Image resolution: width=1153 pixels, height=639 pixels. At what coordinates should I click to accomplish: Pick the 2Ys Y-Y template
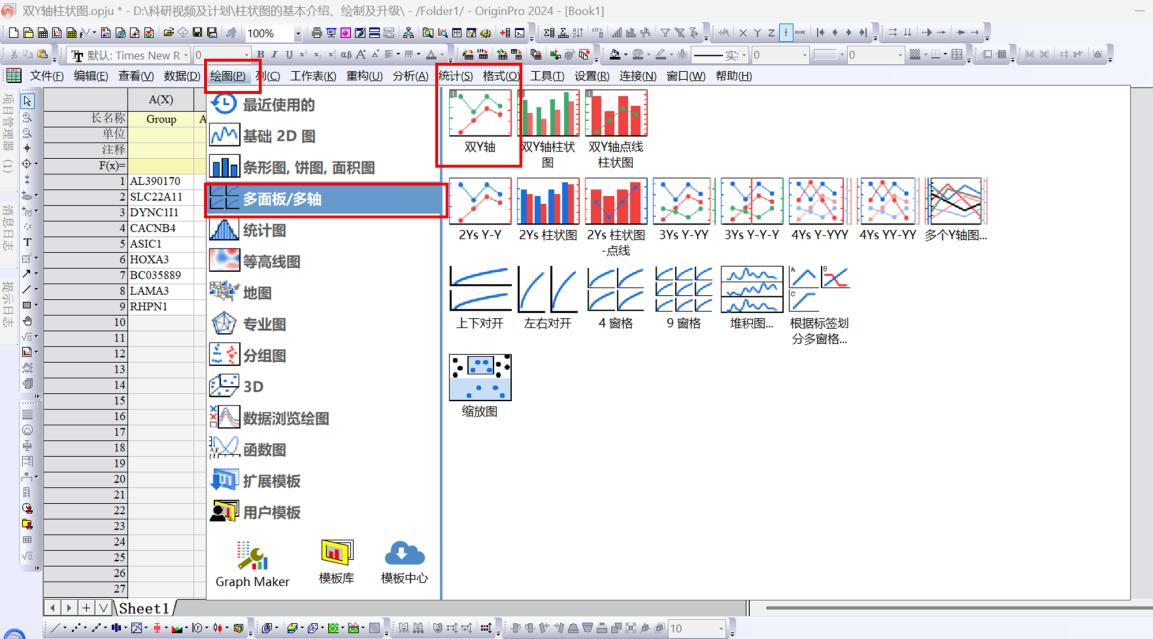[x=479, y=210]
